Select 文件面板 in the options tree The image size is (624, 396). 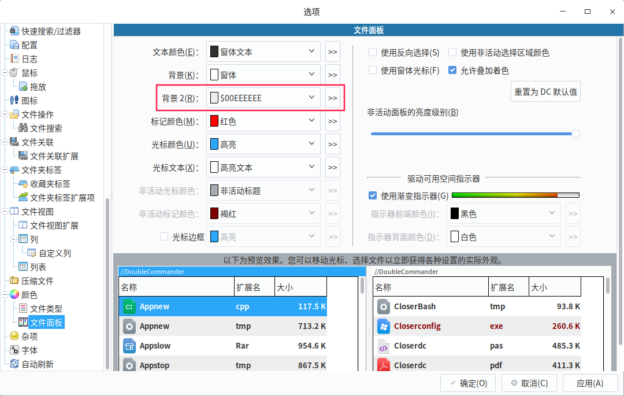[x=46, y=322]
